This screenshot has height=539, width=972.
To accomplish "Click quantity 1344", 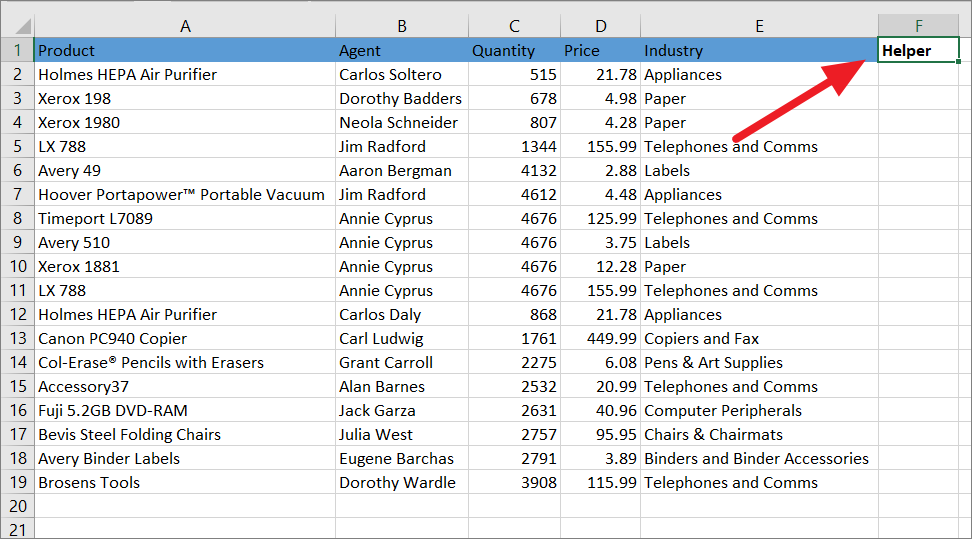I will point(515,146).
